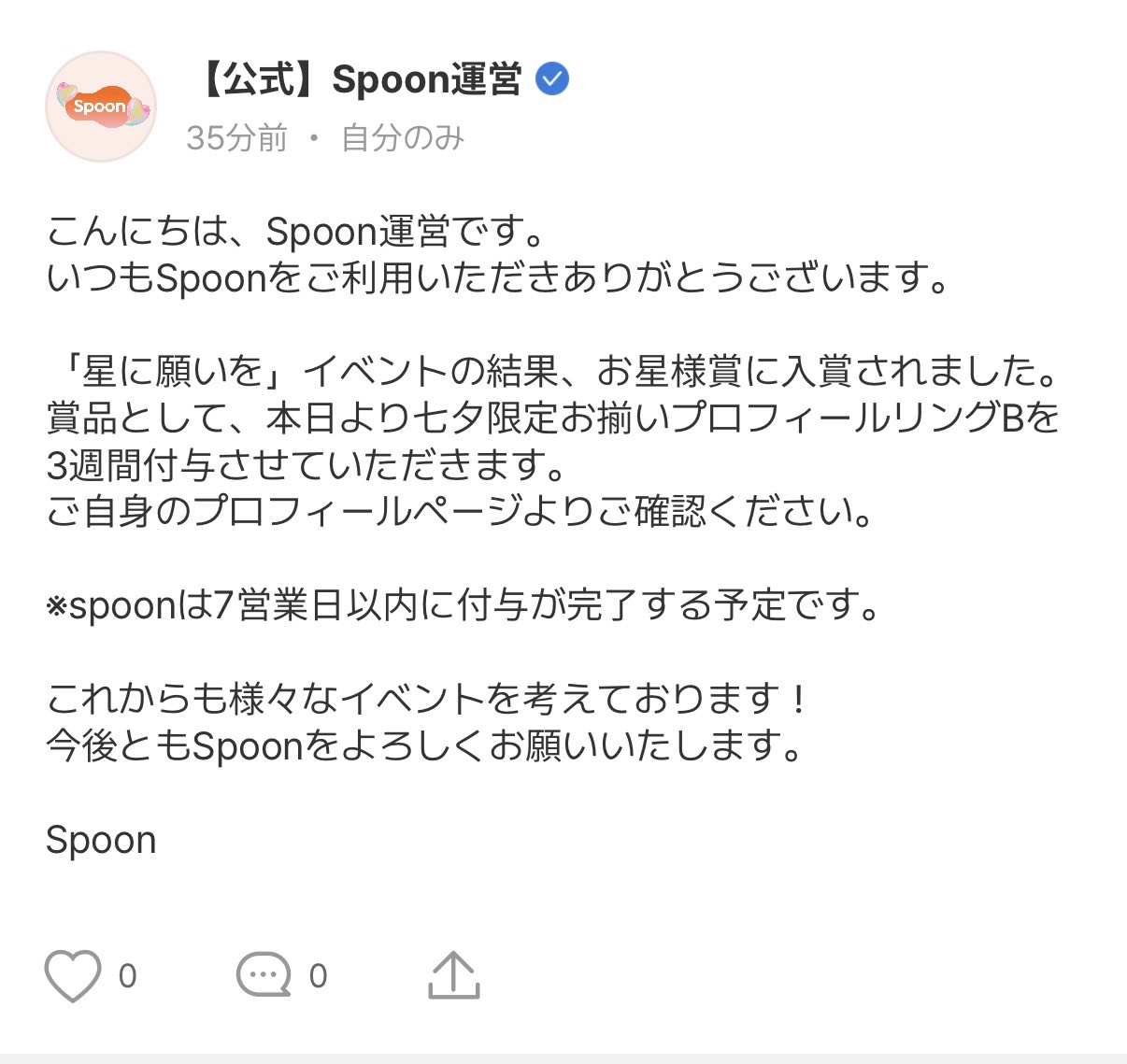1127x1064 pixels.
Task: Tap the Spoon signature at post end
Action: click(101, 841)
